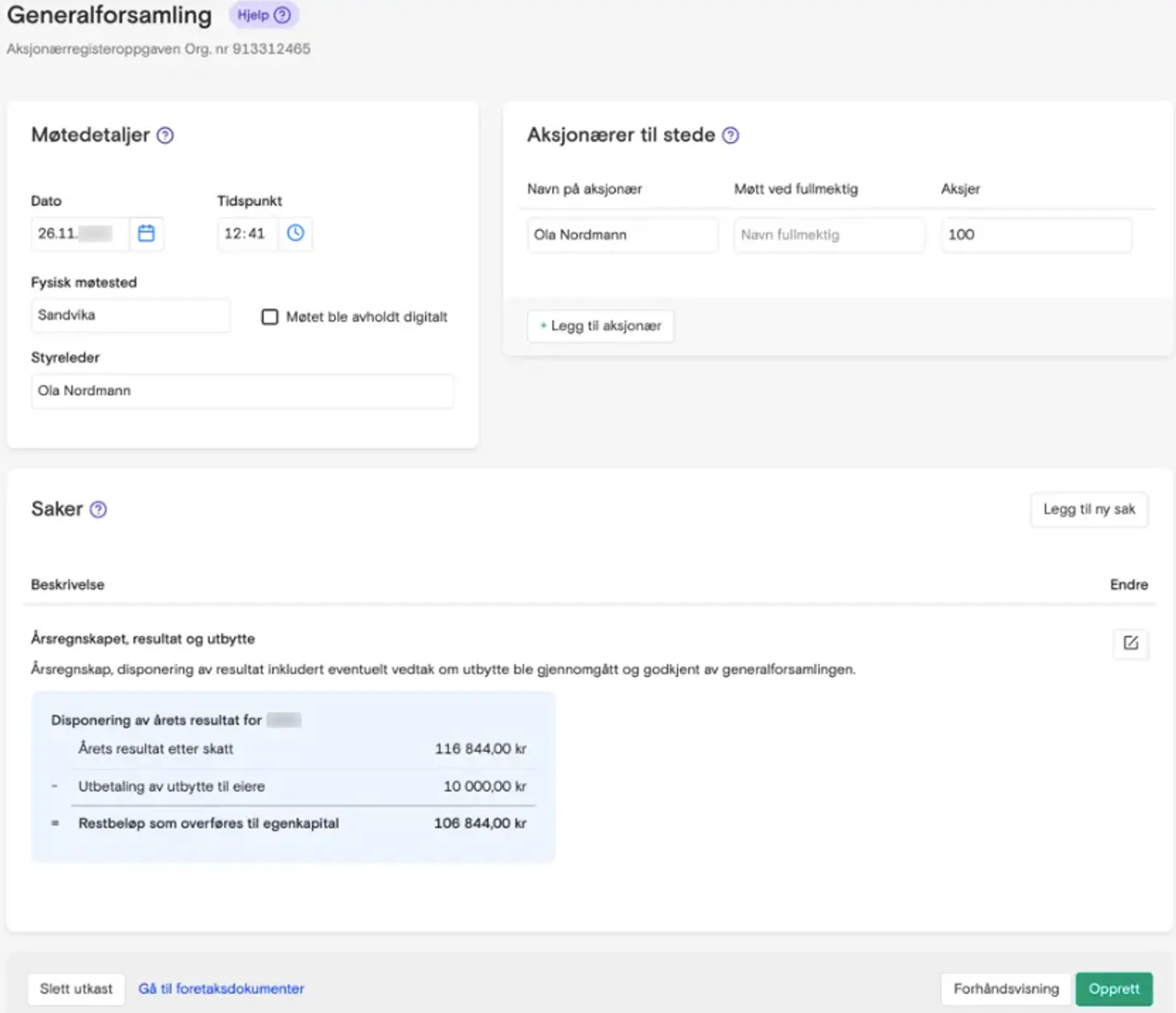Click the Navn fullmektig input field
Image resolution: width=1176 pixels, height=1013 pixels.
pyautogui.click(x=828, y=235)
